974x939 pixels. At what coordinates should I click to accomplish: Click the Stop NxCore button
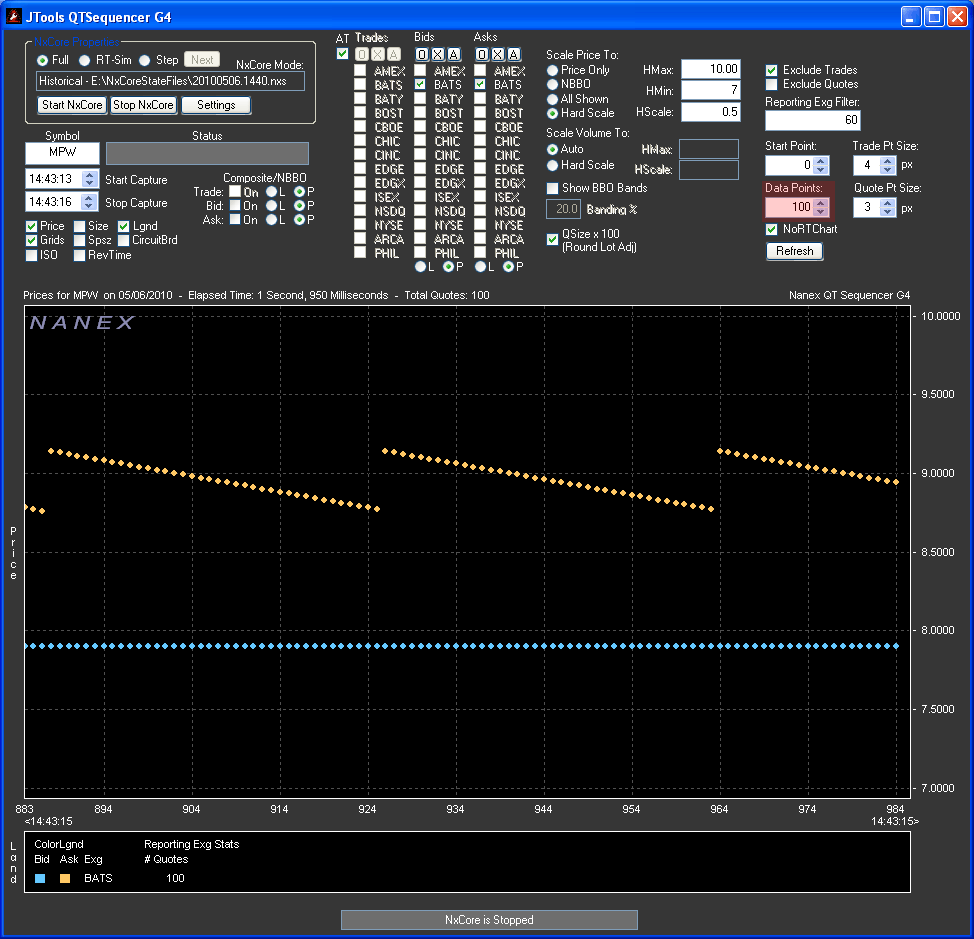(143, 105)
